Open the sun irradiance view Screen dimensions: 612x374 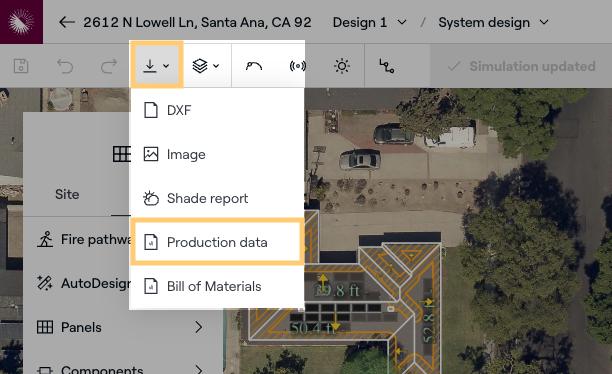click(342, 66)
